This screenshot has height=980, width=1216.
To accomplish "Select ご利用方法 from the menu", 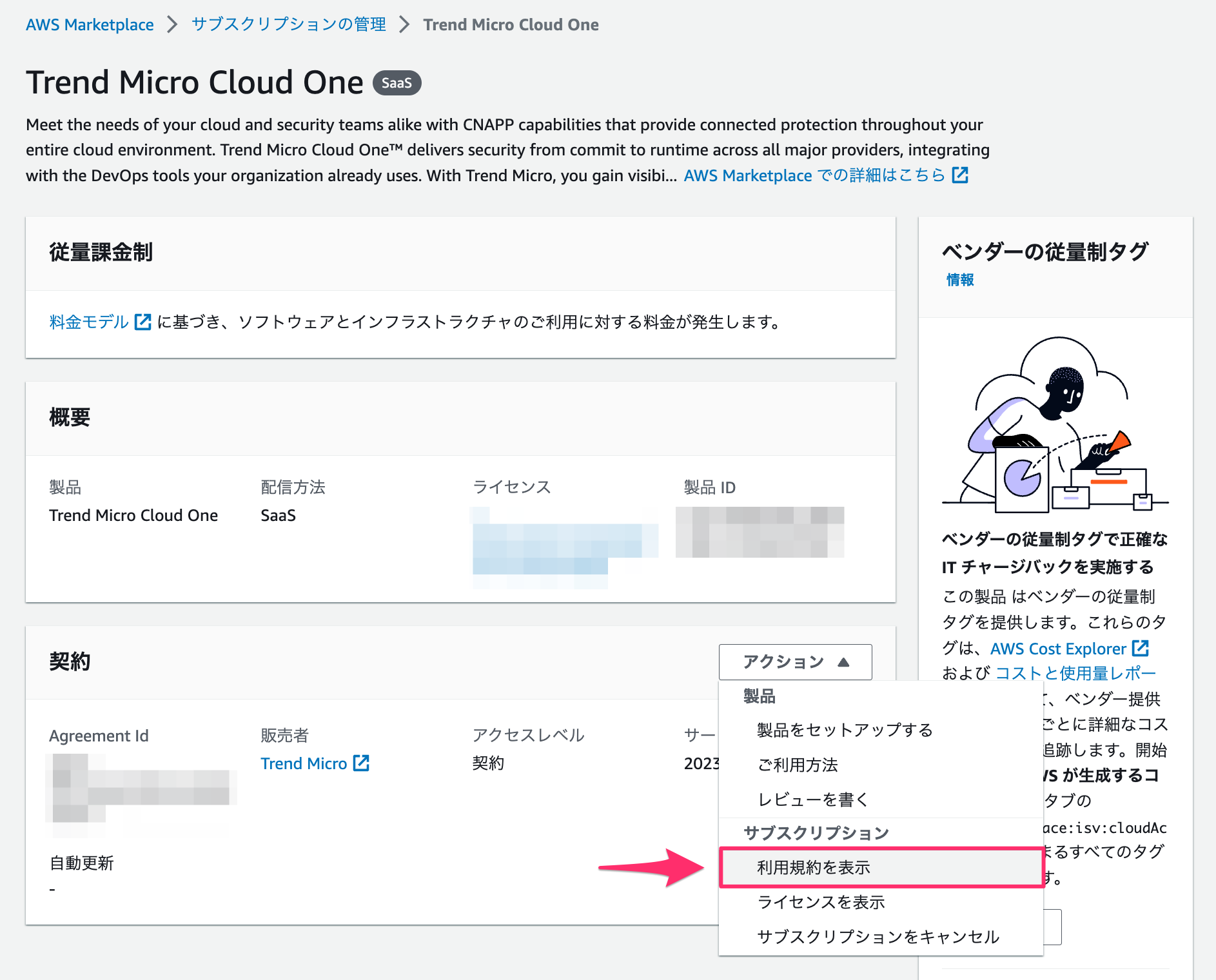I will tap(798, 765).
